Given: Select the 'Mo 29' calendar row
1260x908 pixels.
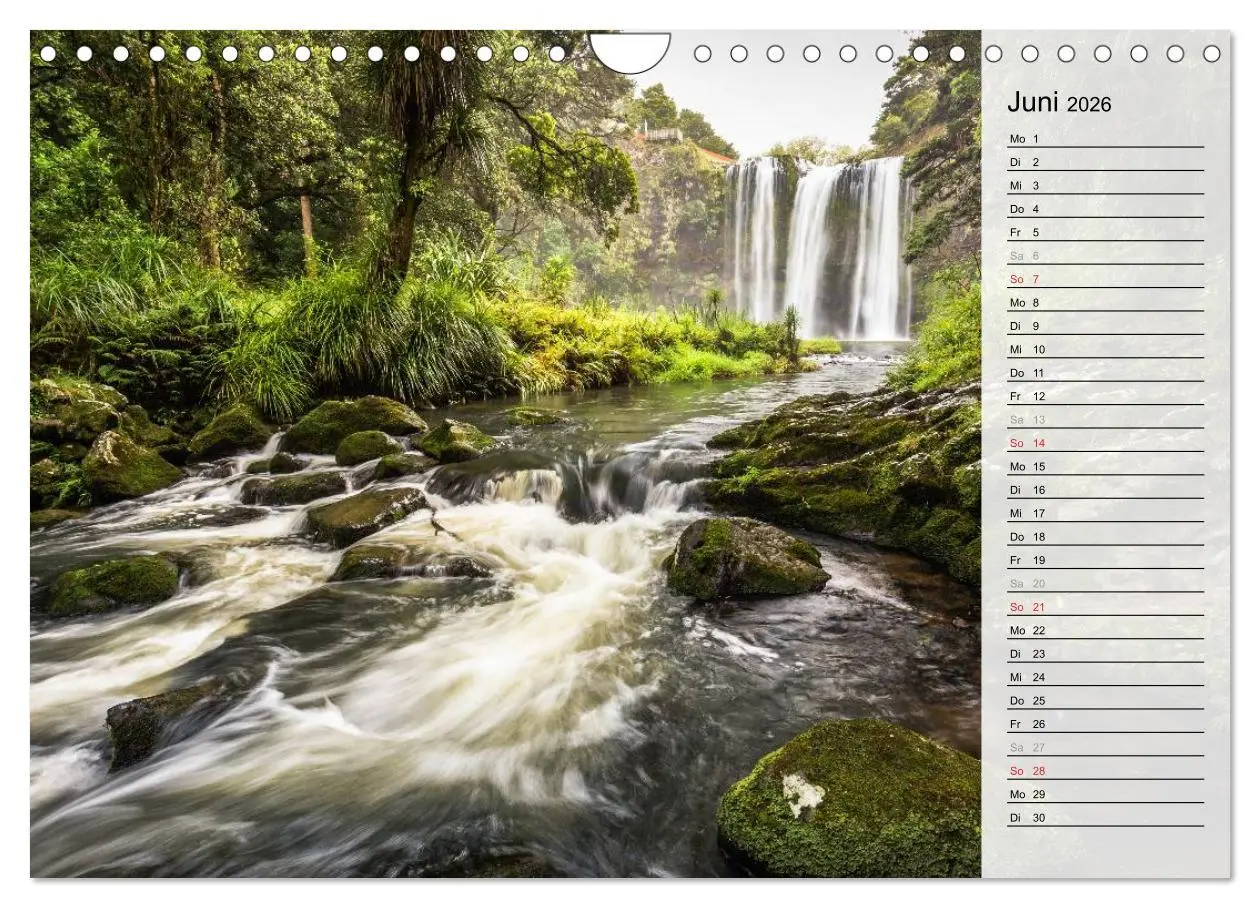Looking at the screenshot, I should 1105,794.
